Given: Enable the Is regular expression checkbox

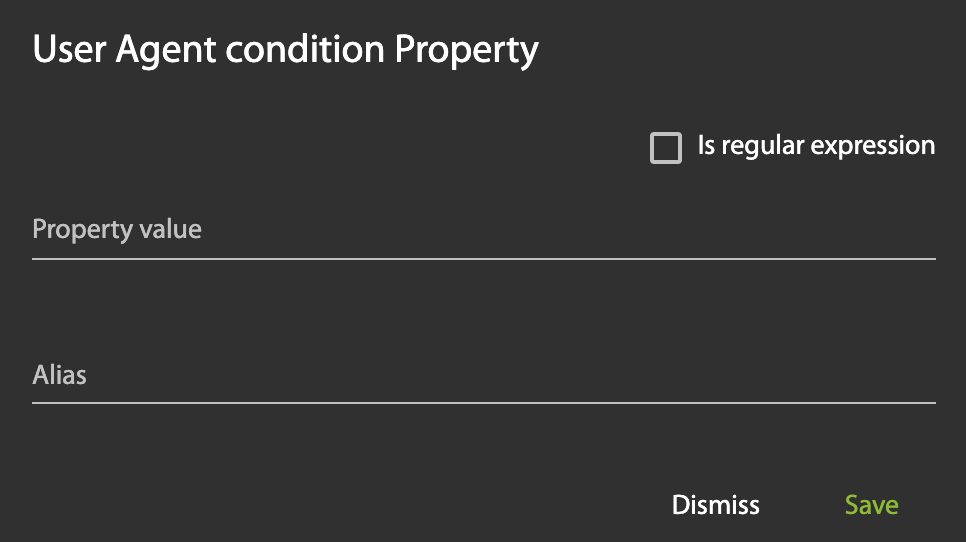Looking at the screenshot, I should click(x=666, y=148).
